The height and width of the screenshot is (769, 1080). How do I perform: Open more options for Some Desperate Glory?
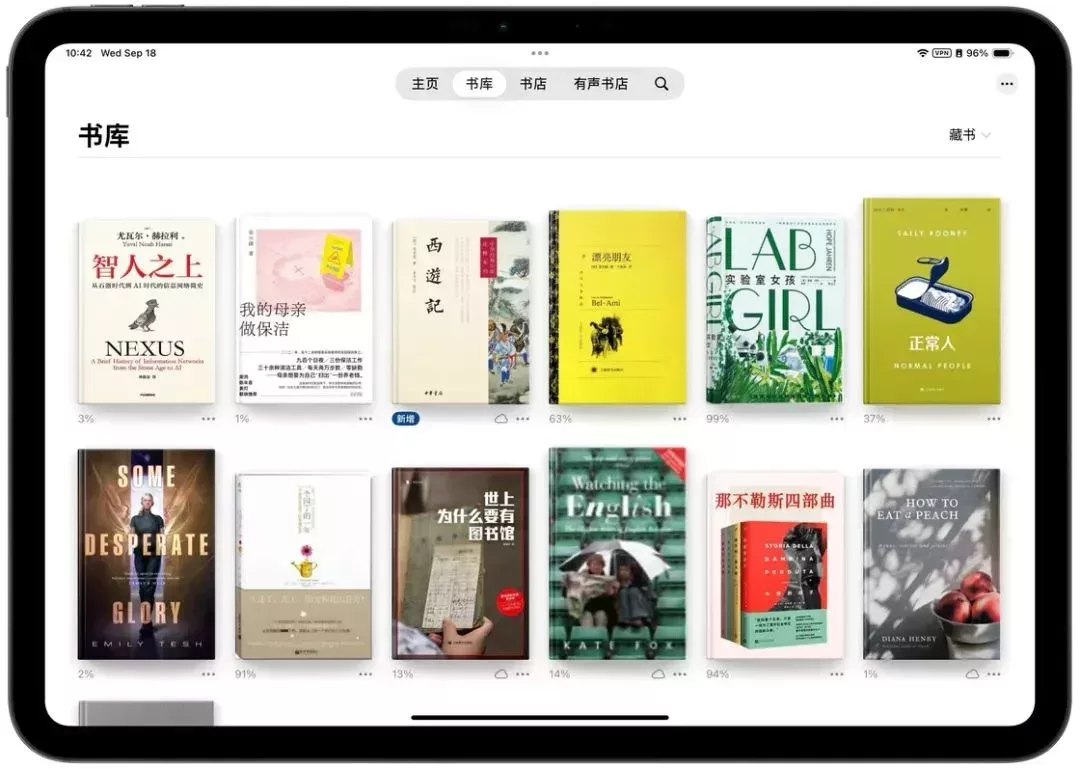pyautogui.click(x=208, y=675)
